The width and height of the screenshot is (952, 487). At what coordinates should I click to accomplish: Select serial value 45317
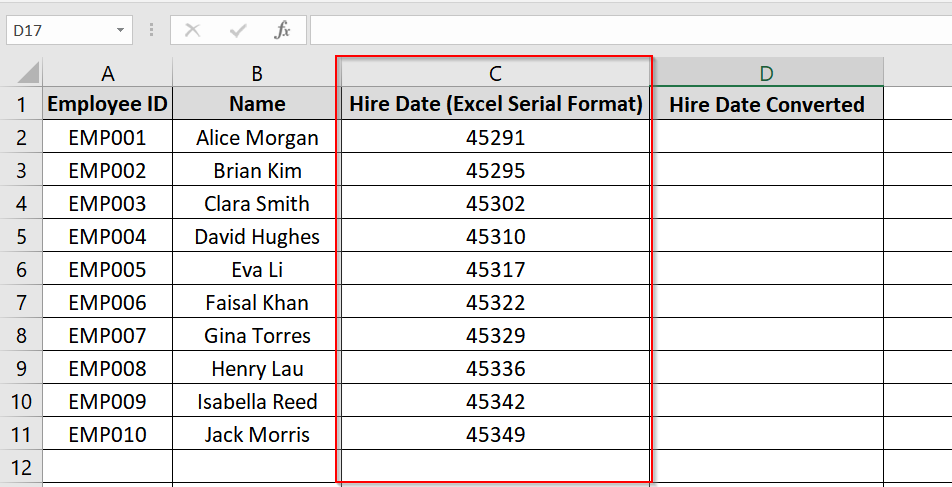tap(495, 268)
